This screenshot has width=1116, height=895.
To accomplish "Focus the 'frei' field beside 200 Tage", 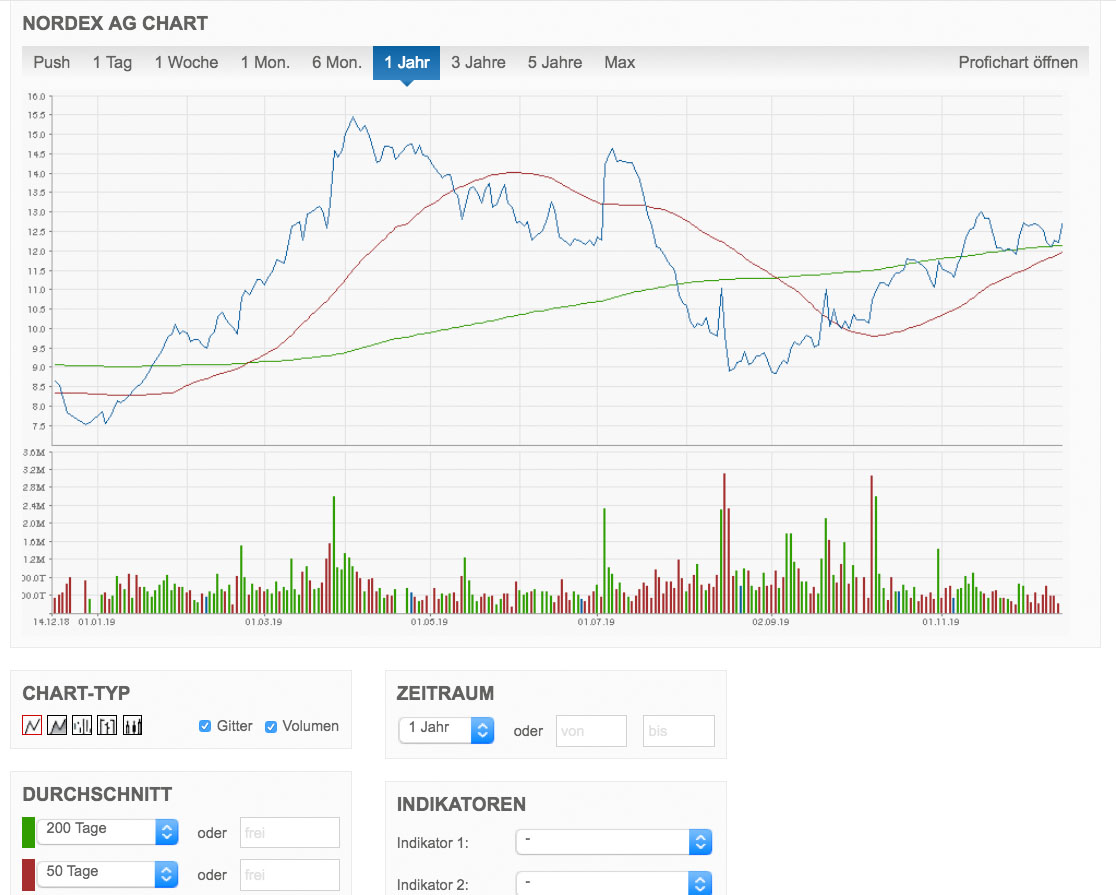I will pyautogui.click(x=290, y=832).
